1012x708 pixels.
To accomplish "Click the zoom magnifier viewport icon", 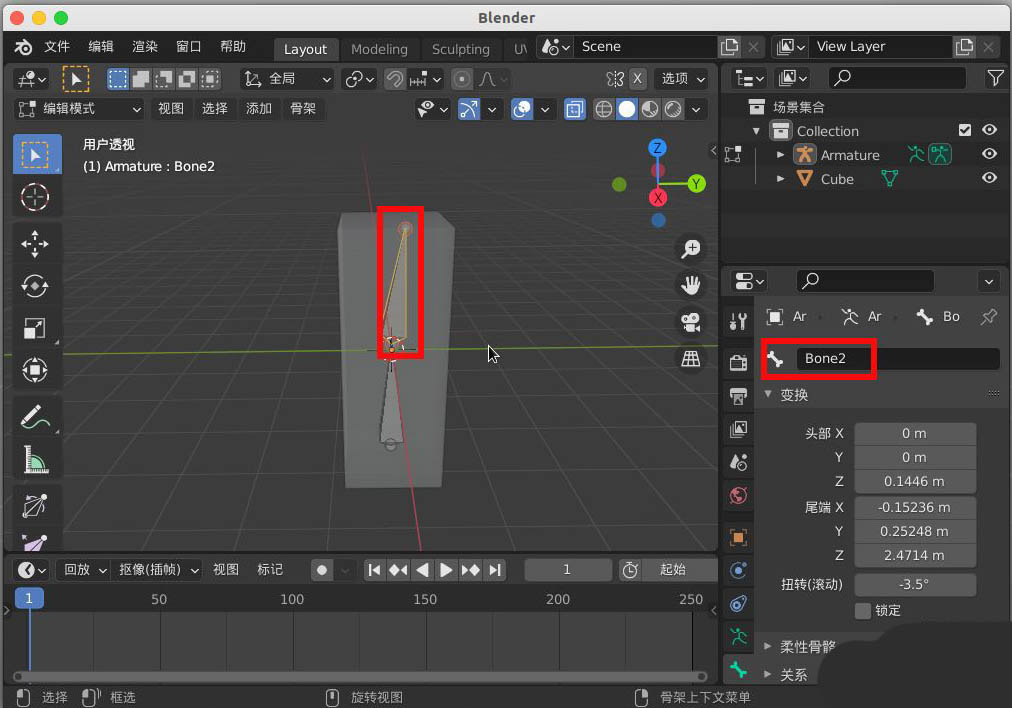I will pos(690,249).
